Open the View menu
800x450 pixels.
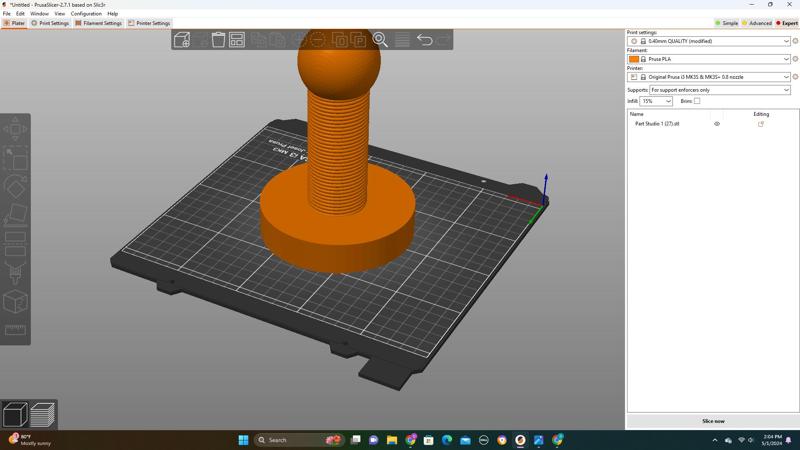tap(60, 14)
